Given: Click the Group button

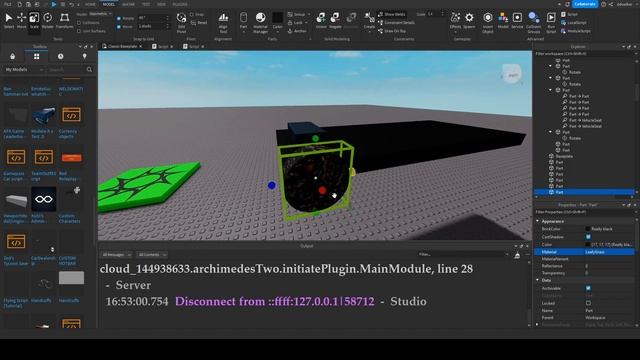Looking at the screenshot, I should [296, 14].
